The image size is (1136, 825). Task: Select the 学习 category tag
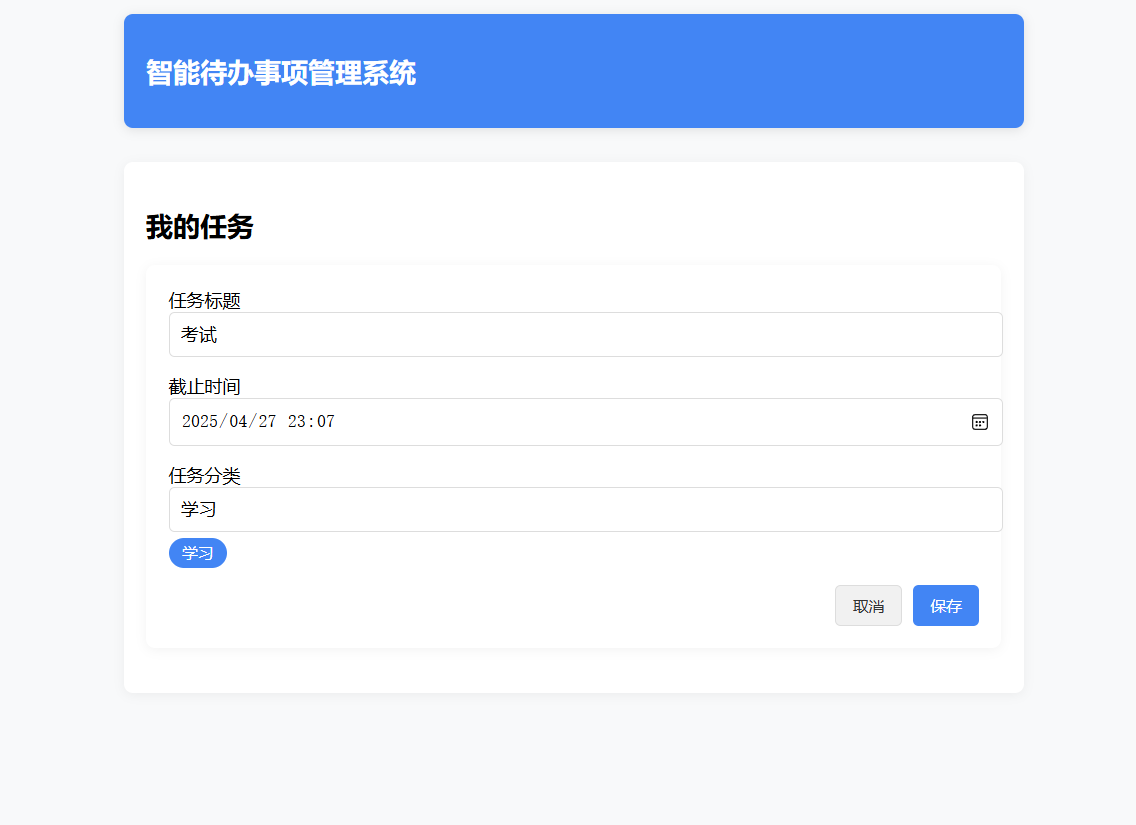198,553
